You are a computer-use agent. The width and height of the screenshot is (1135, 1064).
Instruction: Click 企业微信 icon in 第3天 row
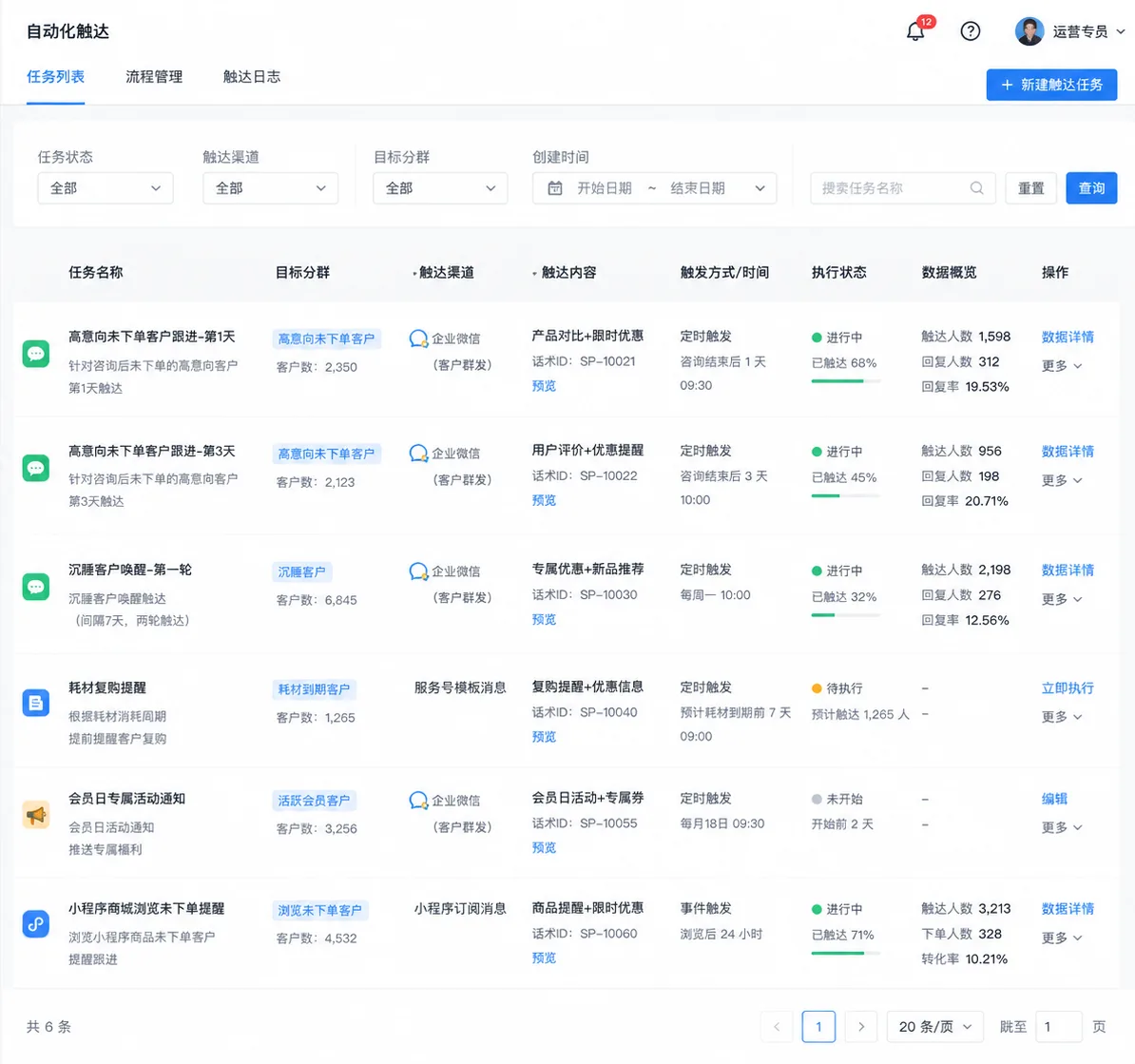418,454
